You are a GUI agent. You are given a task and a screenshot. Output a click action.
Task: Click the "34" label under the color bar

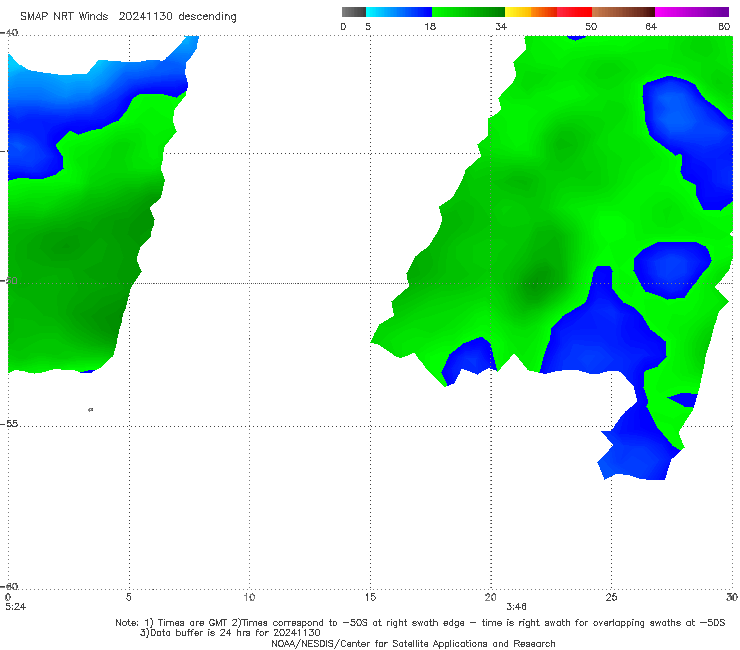coord(501,27)
